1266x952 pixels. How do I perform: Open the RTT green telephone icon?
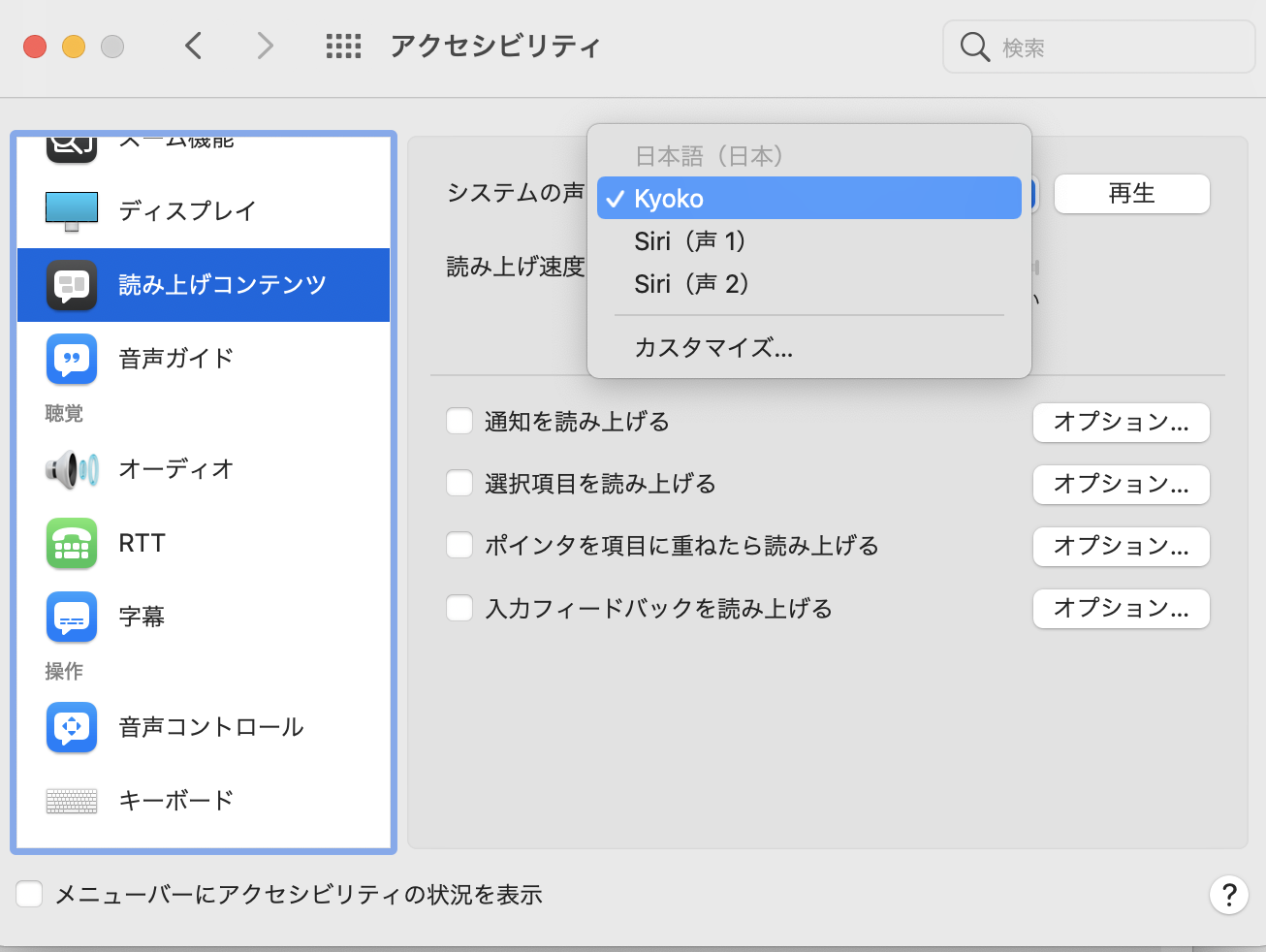(x=72, y=543)
